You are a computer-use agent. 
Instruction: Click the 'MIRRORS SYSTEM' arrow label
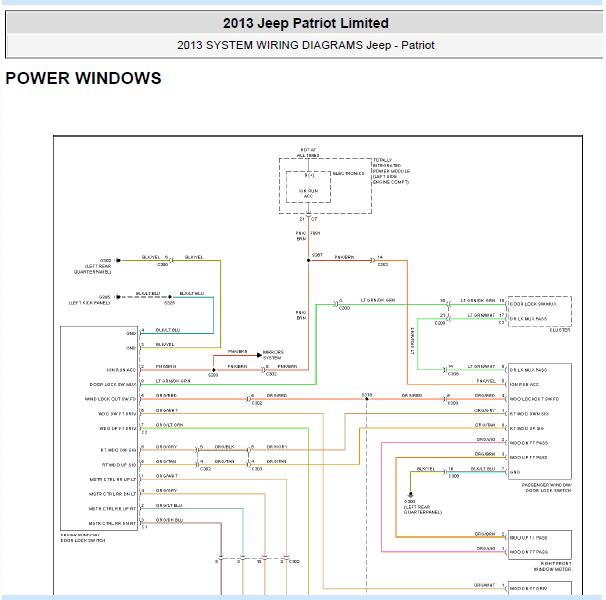273,355
